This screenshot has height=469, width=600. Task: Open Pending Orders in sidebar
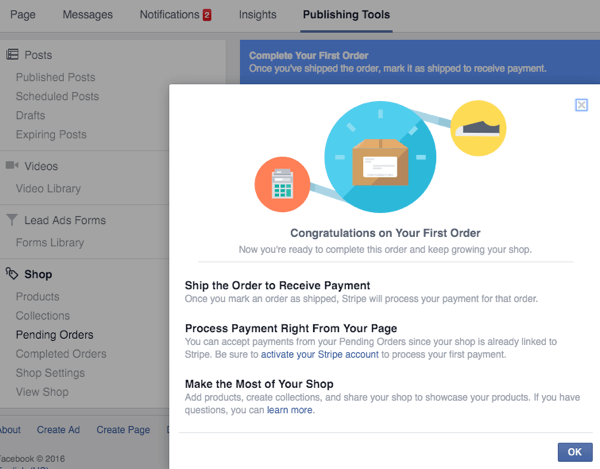click(54, 335)
